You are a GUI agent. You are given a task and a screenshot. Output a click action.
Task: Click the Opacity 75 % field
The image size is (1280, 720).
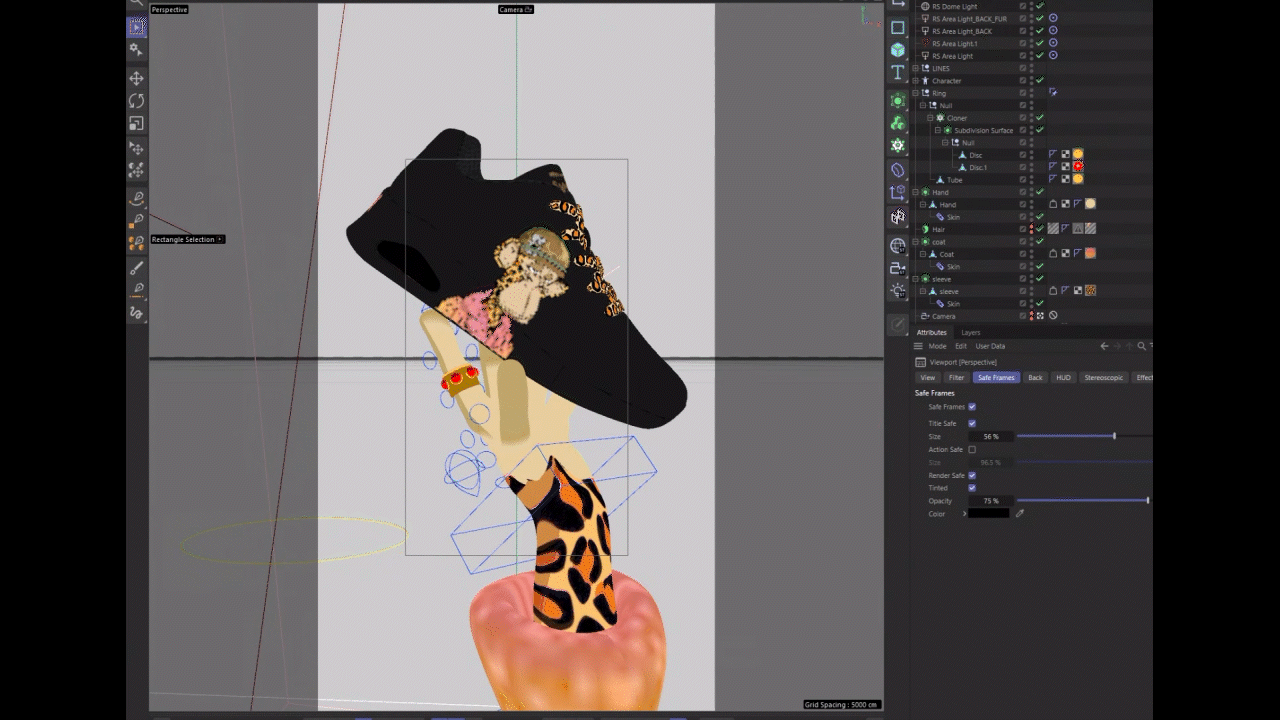click(x=990, y=500)
